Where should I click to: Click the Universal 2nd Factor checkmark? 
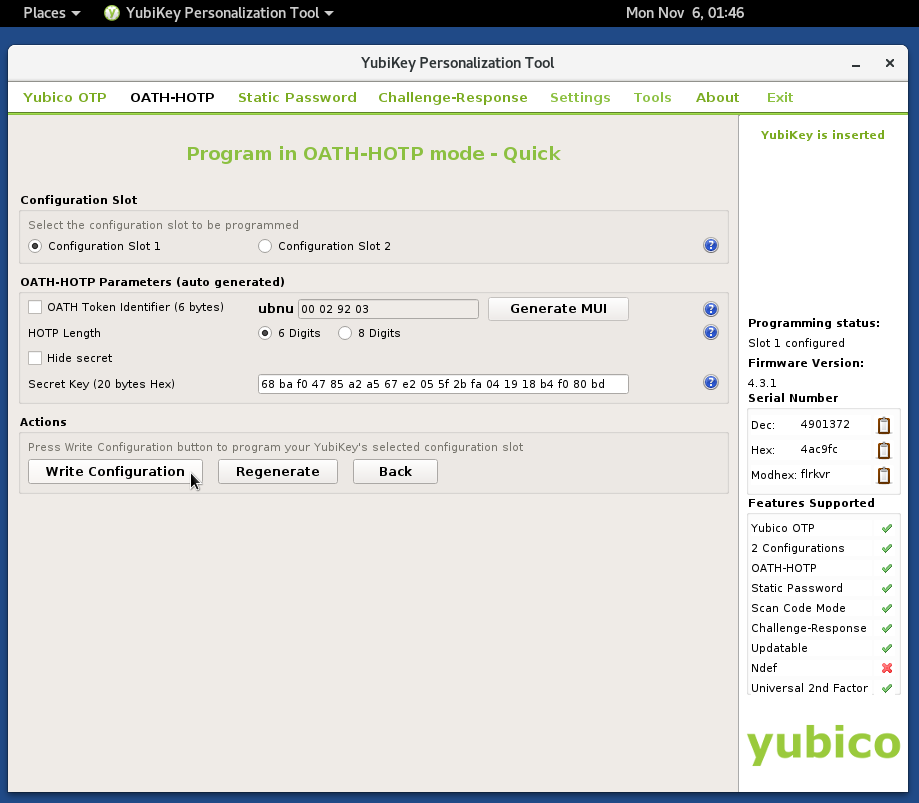[887, 688]
